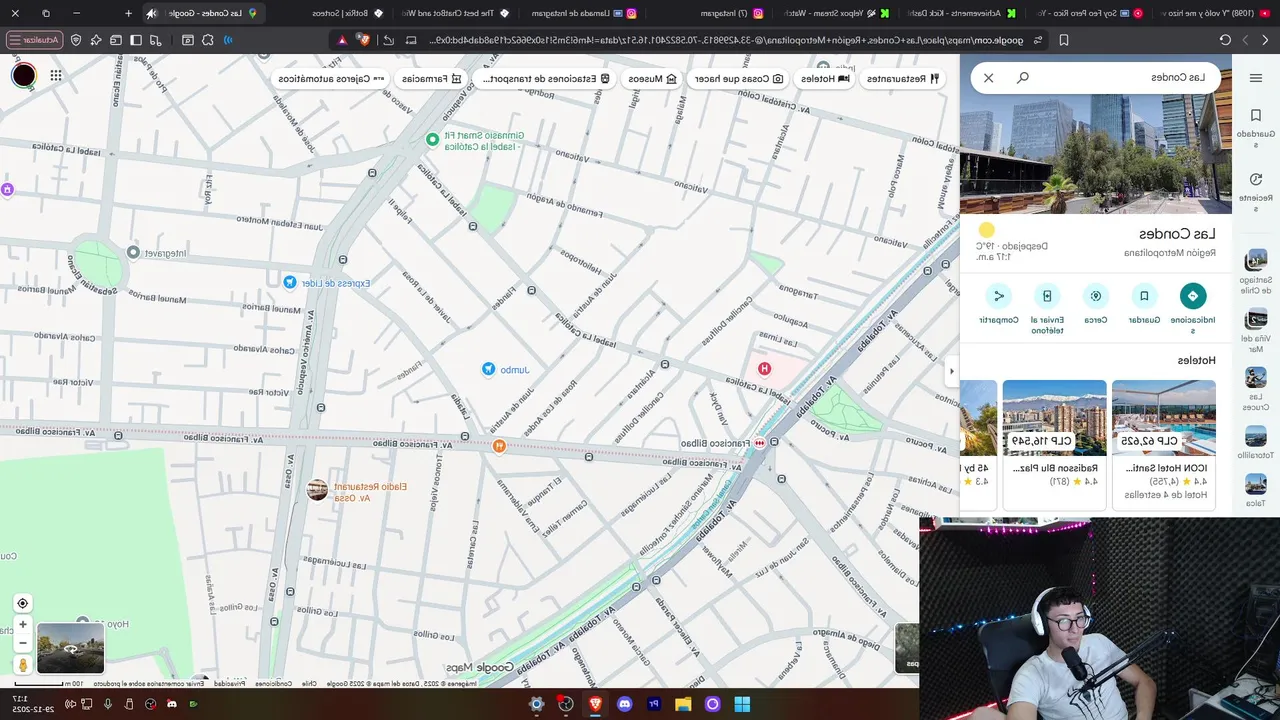Click the Jumbo store pin
The height and width of the screenshot is (720, 1280).
[x=488, y=370]
